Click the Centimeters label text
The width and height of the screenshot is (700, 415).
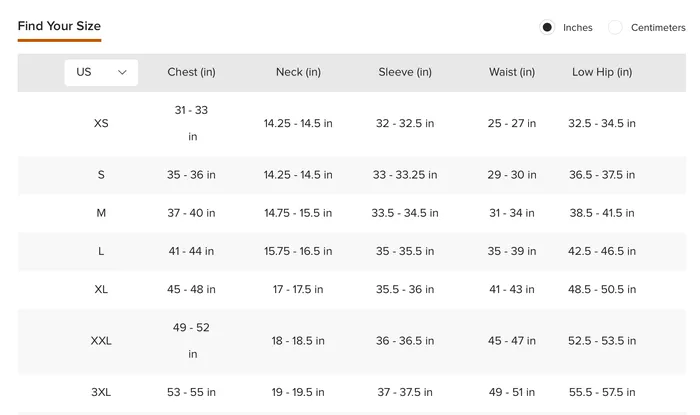point(658,28)
